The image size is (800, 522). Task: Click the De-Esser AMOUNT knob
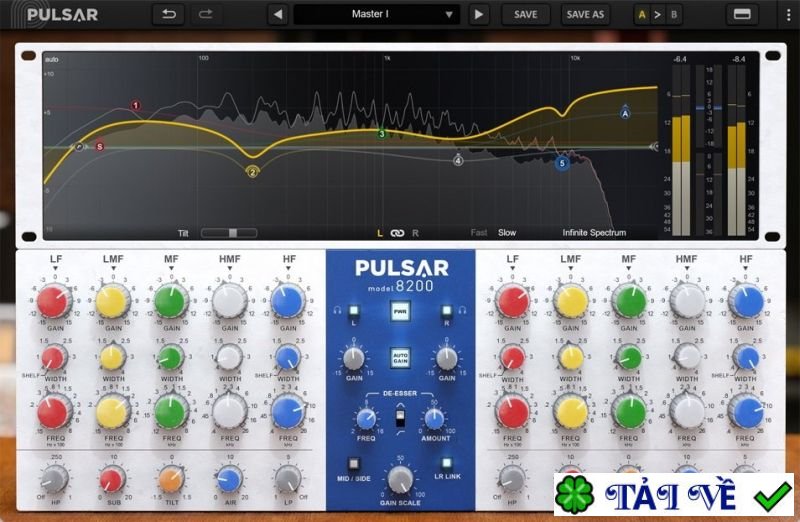tap(434, 419)
